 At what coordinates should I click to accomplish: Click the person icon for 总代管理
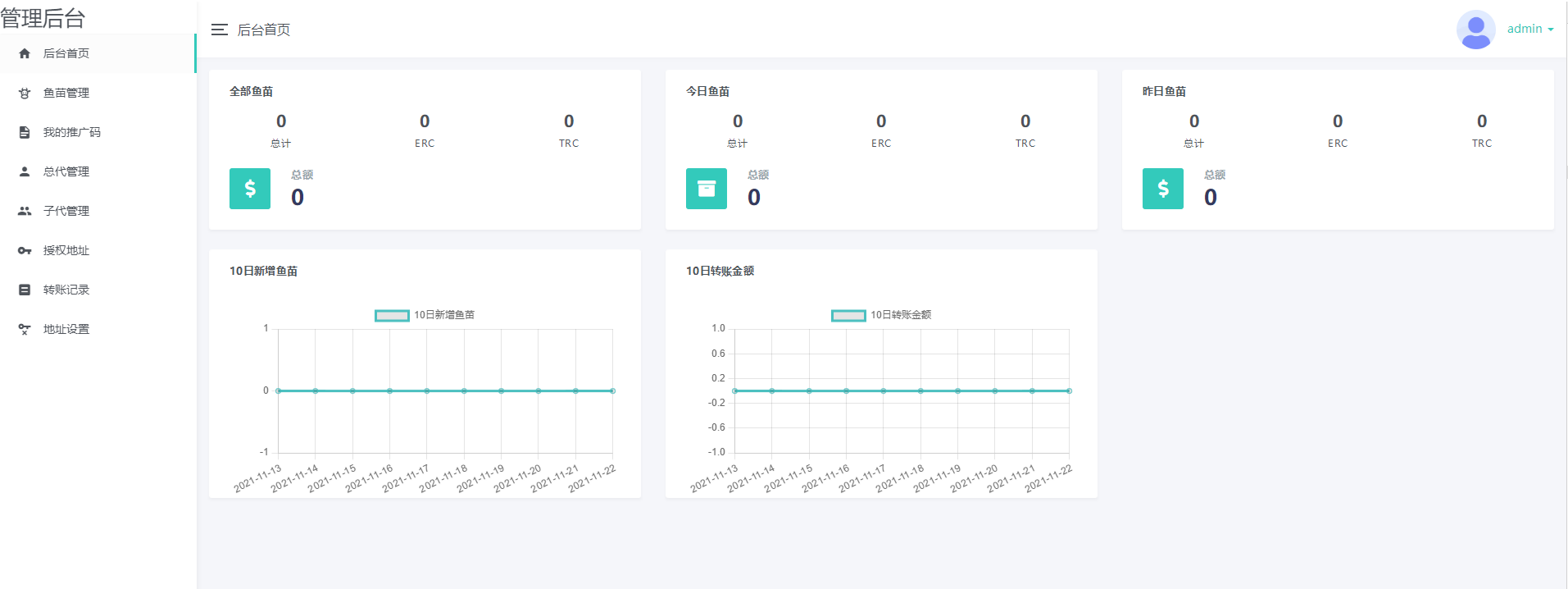click(x=25, y=171)
